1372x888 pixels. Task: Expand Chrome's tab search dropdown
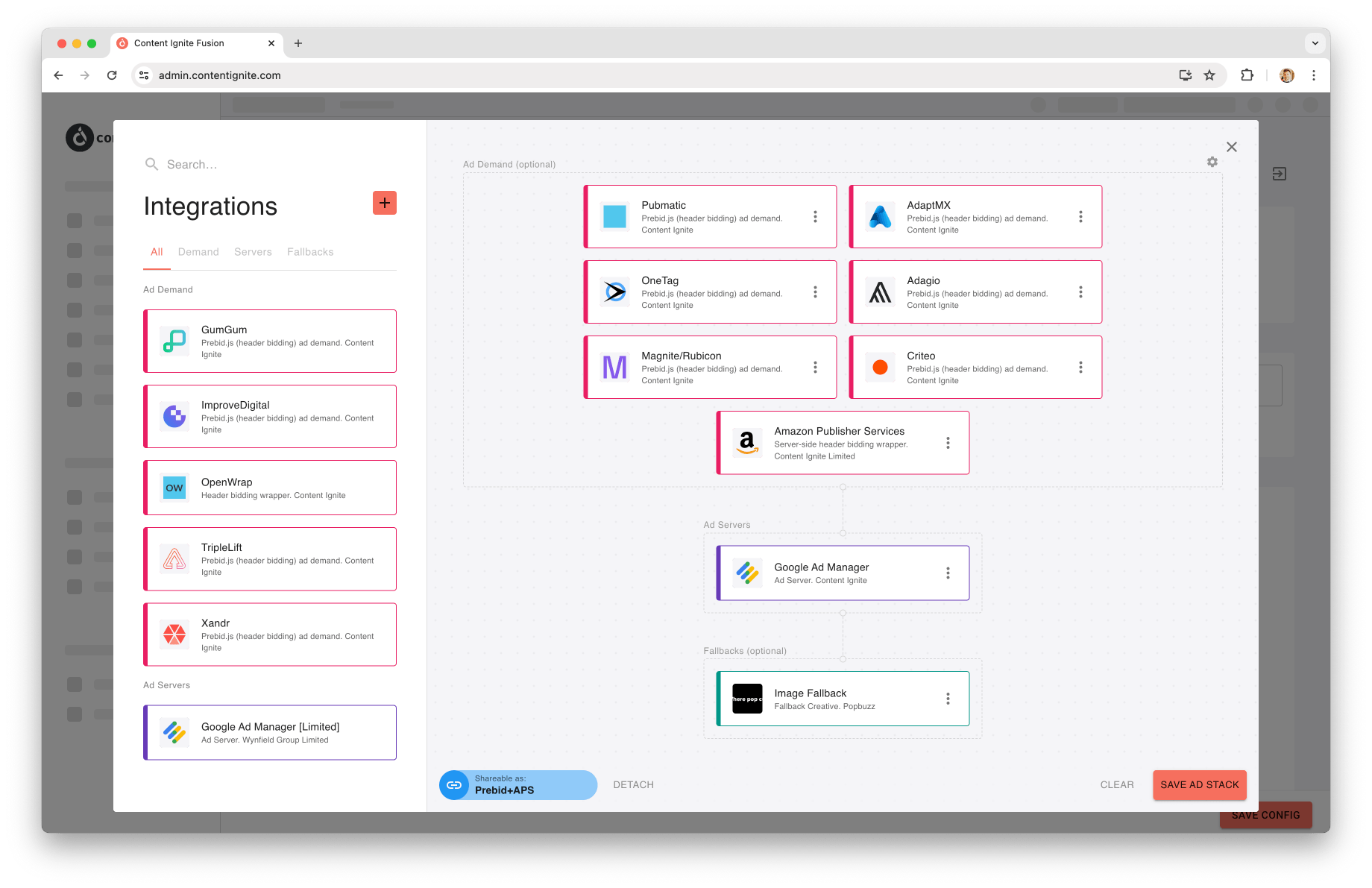(1315, 43)
